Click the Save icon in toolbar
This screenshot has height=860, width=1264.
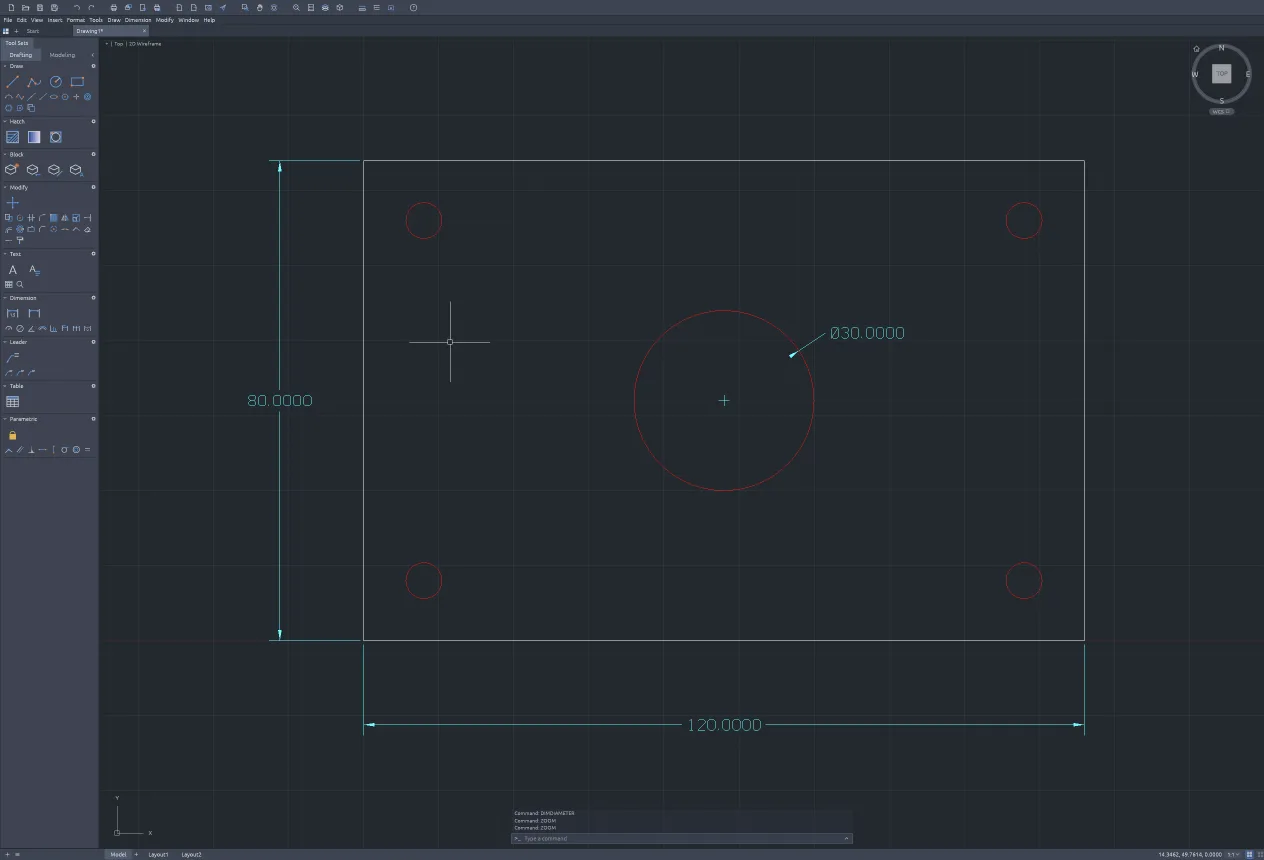pos(40,7)
